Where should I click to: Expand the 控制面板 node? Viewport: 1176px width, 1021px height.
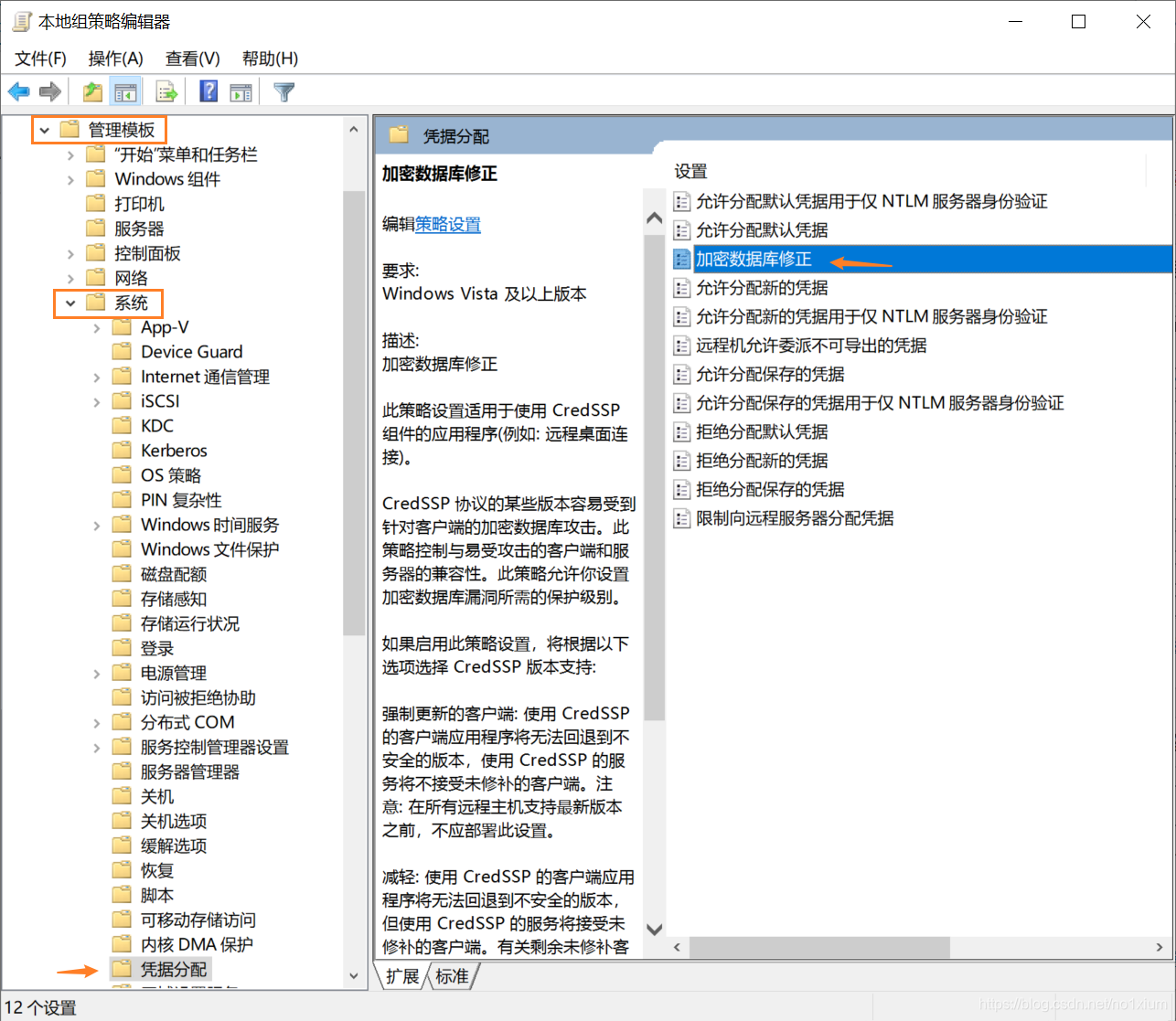70,254
